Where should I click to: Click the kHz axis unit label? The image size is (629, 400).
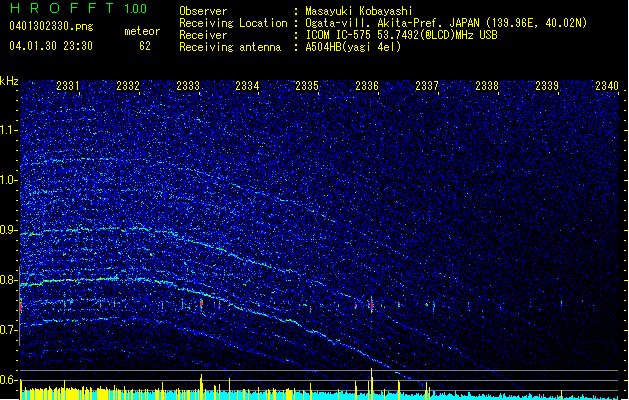9,81
